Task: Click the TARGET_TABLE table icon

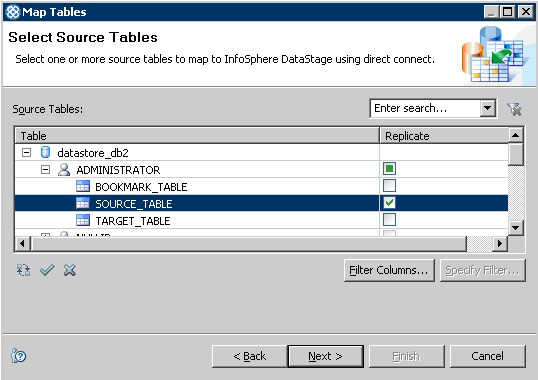Action: pyautogui.click(x=83, y=220)
